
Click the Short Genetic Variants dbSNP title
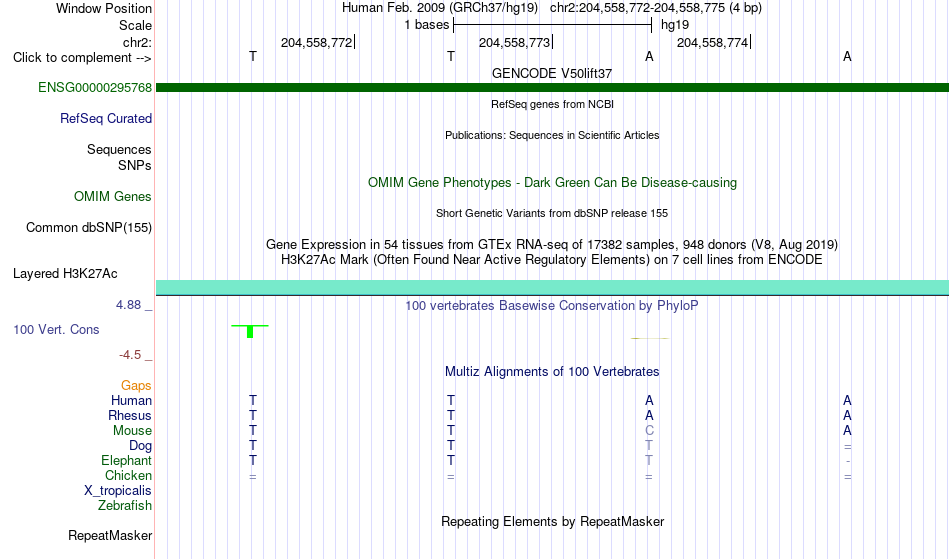[552, 213]
